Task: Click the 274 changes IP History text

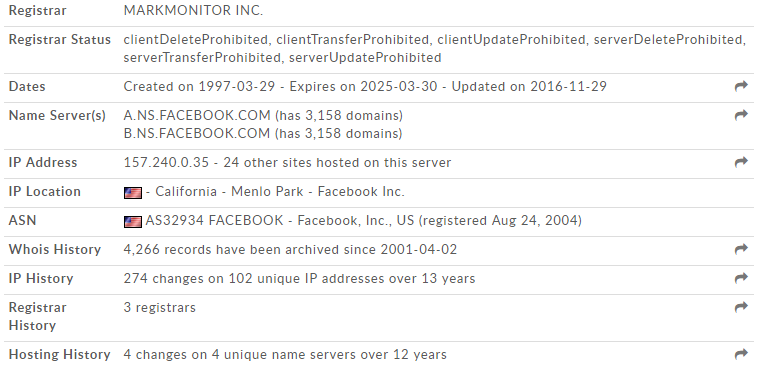Action: [299, 278]
